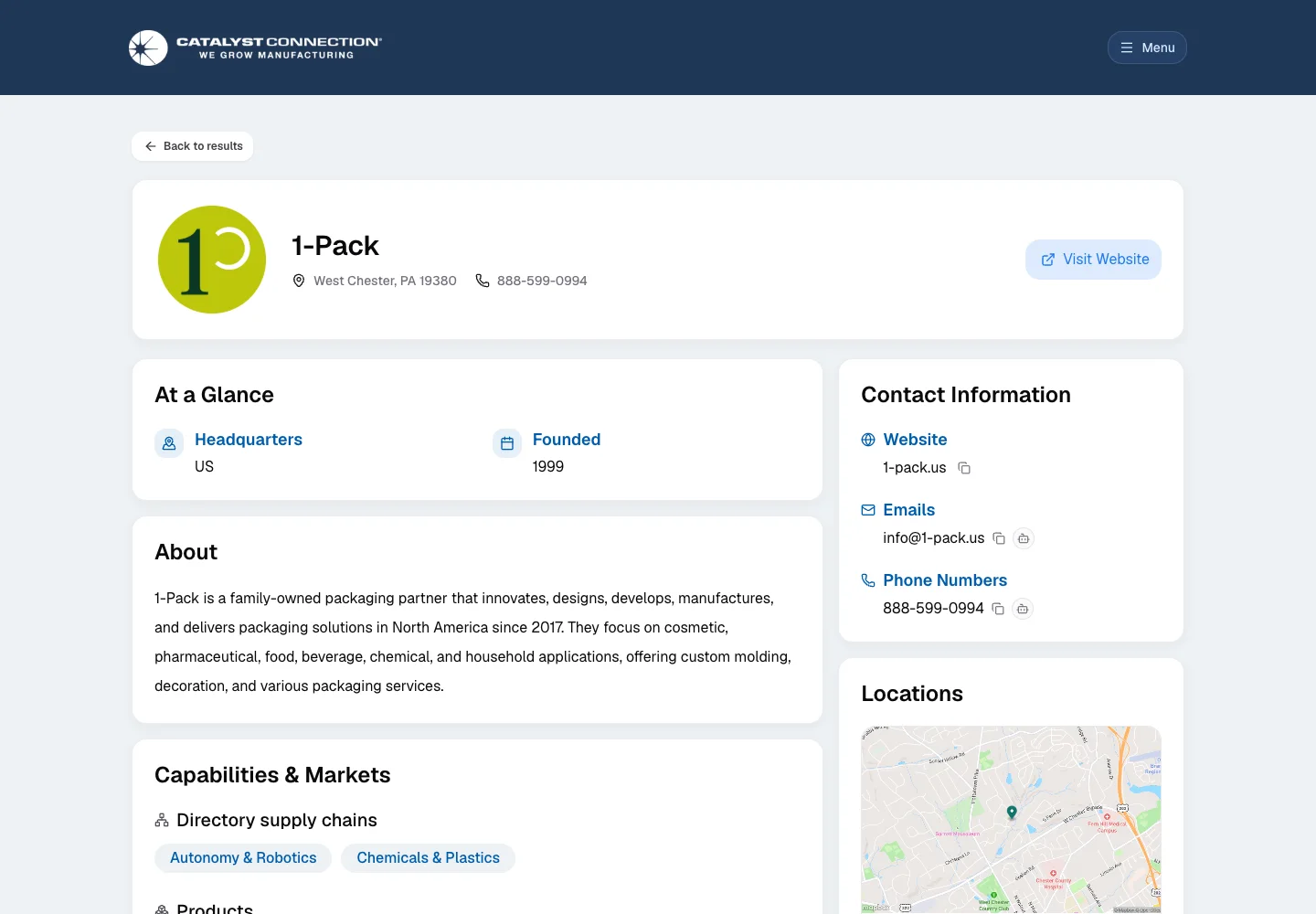The width and height of the screenshot is (1316, 914).
Task: Go back to results
Action: (193, 146)
